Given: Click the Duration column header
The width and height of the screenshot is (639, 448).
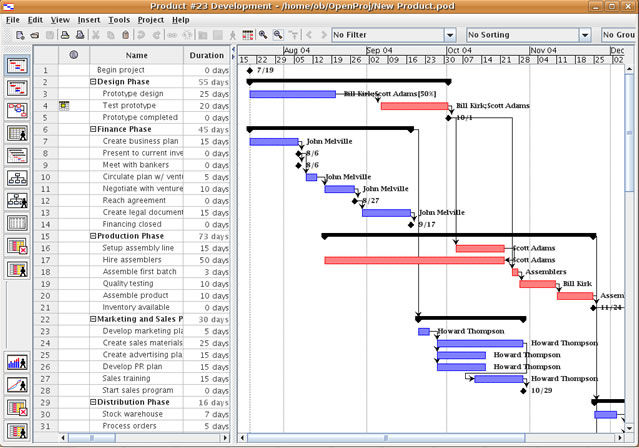Looking at the screenshot, I should [207, 55].
